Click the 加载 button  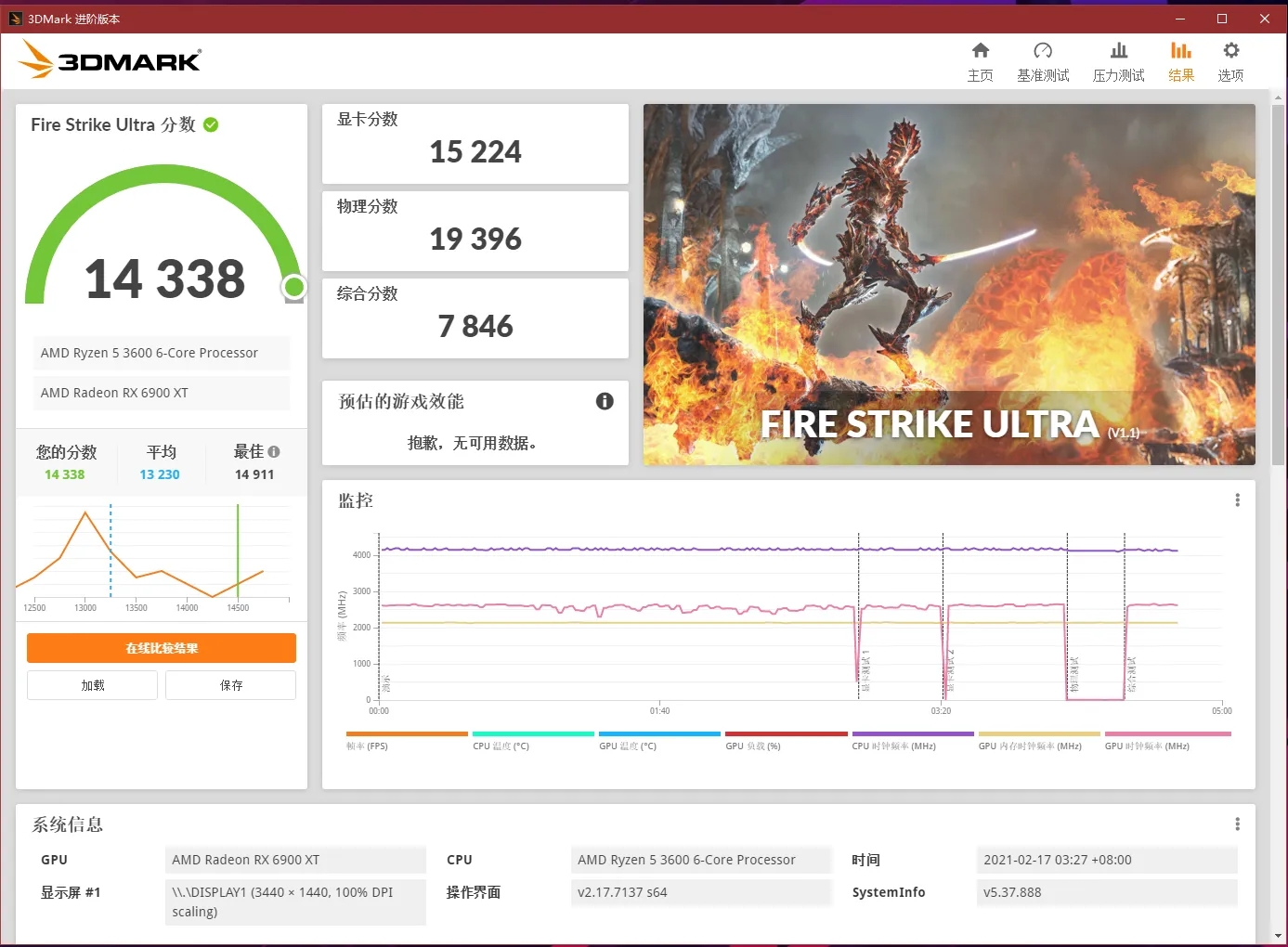[93, 685]
